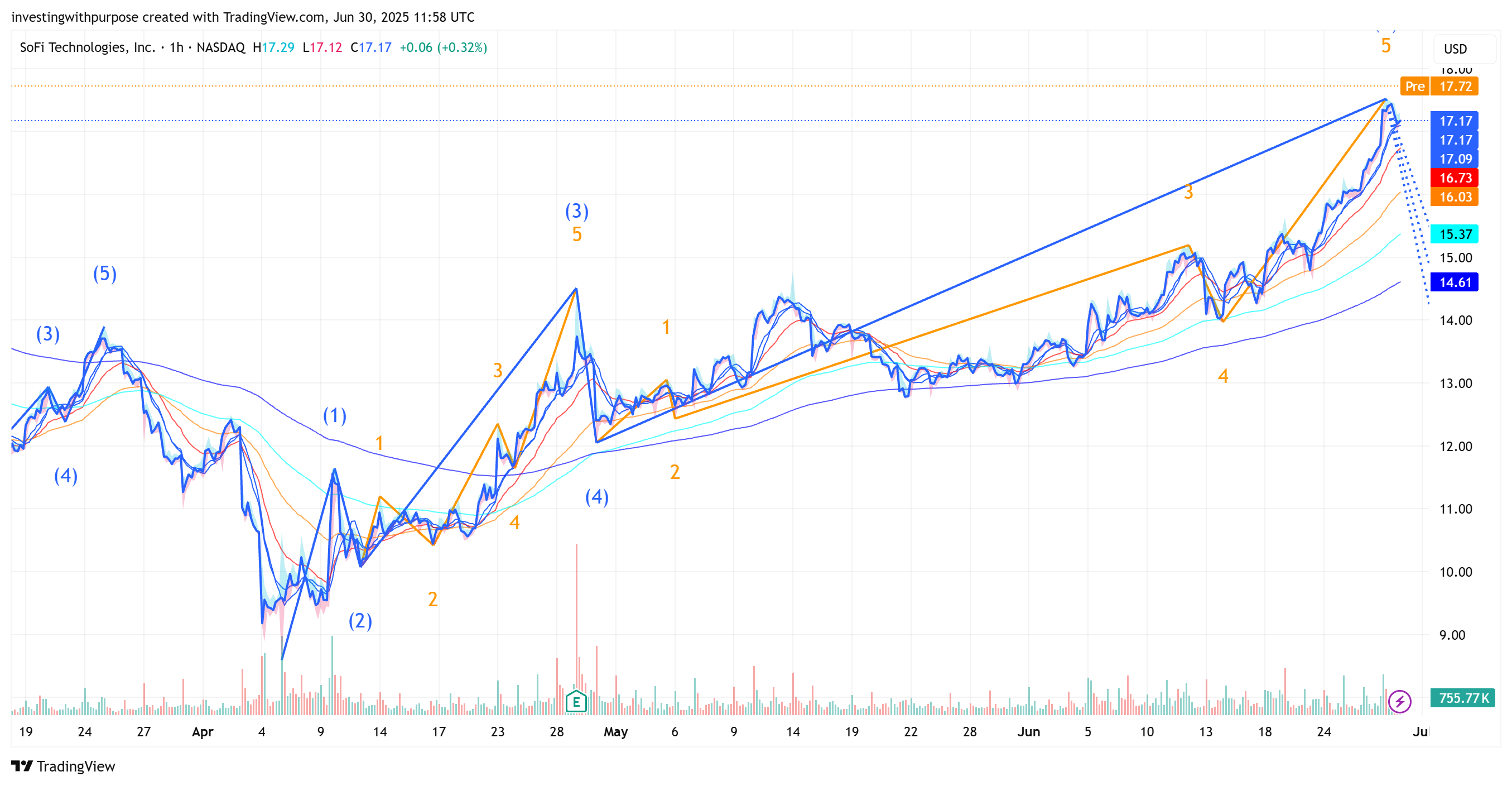
Task: Click the green 755.77K volume label
Action: 1463,698
